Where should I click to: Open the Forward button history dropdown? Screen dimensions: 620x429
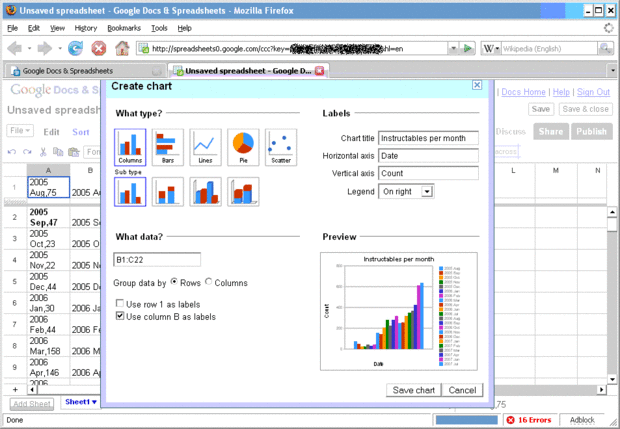tap(60, 49)
